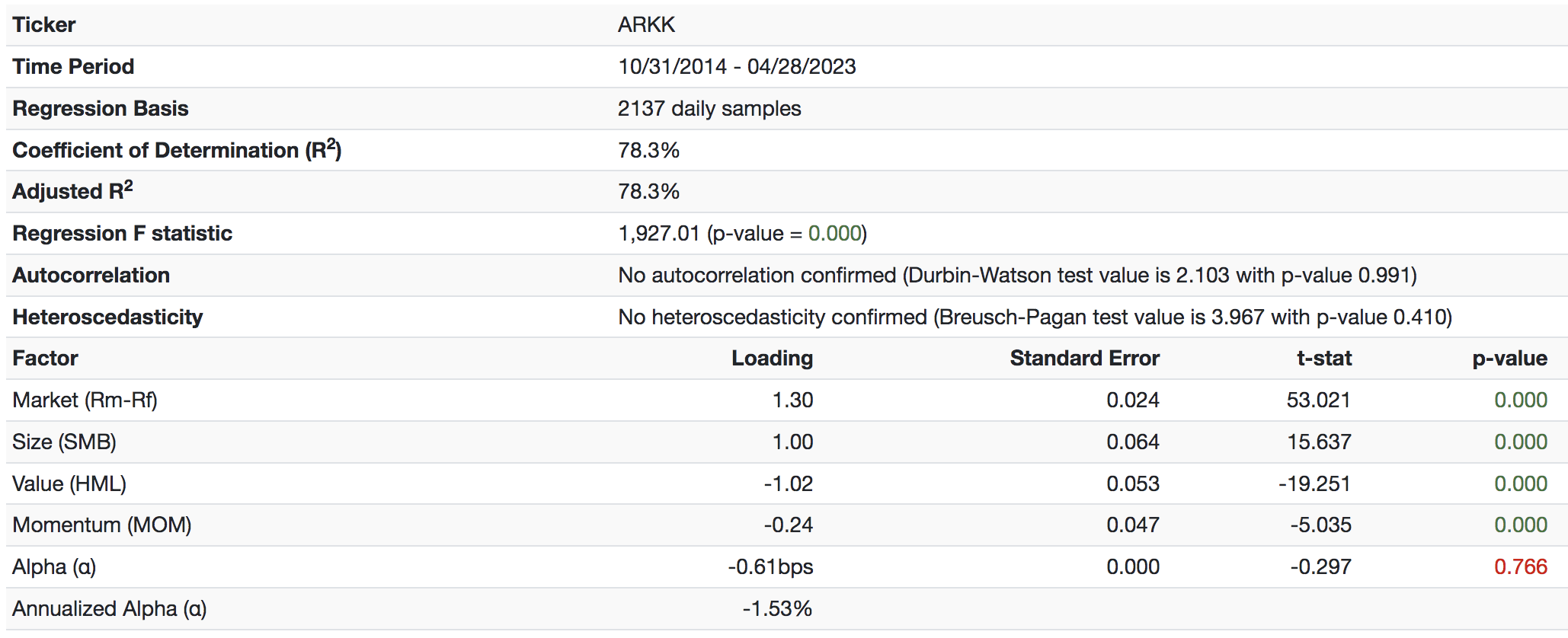Click the Adjusted R2 label
The height and width of the screenshot is (638, 1568).
point(73,190)
